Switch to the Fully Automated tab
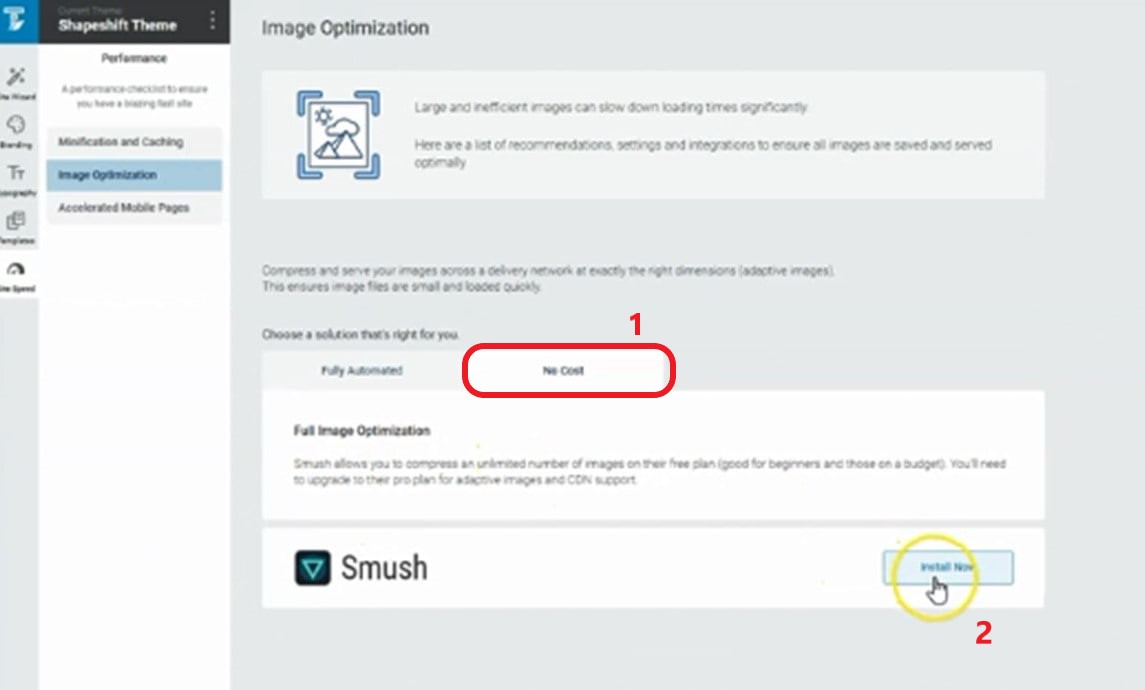 (361, 371)
